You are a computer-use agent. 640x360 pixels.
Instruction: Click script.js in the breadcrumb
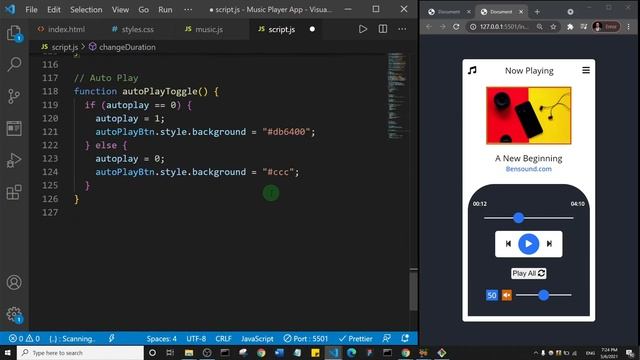tap(64, 47)
